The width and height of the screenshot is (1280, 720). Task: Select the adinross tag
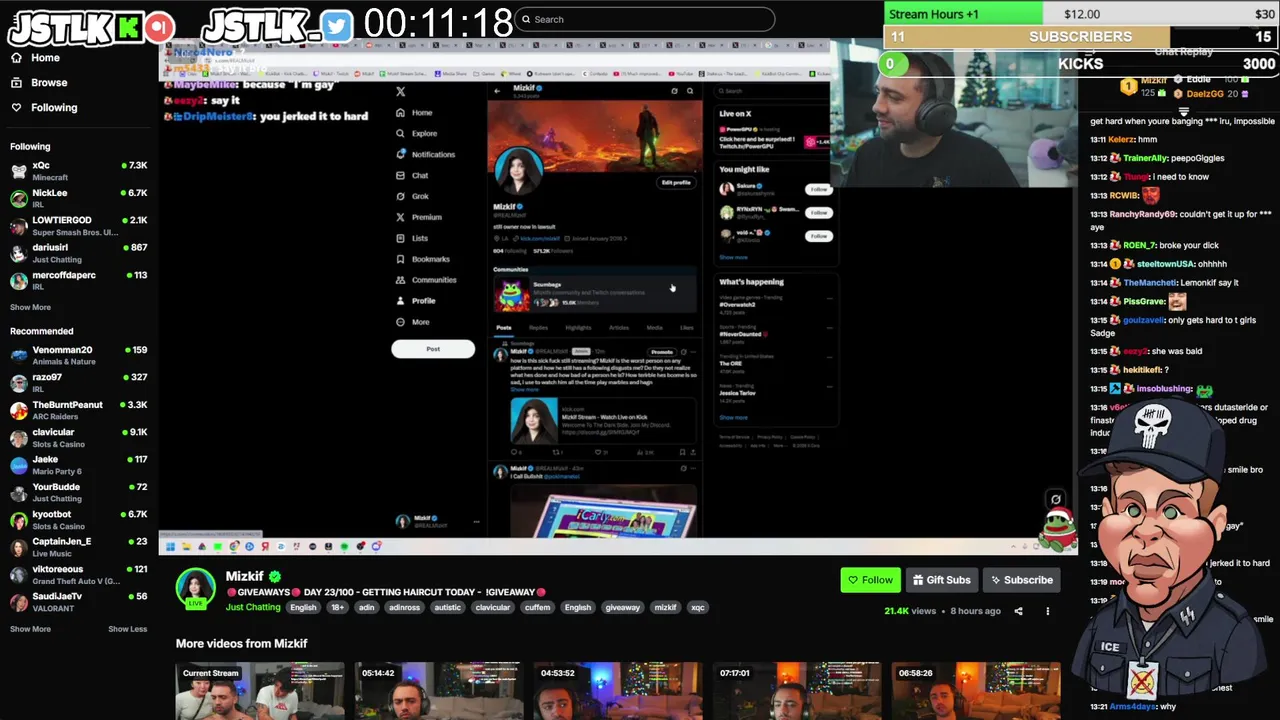click(404, 607)
